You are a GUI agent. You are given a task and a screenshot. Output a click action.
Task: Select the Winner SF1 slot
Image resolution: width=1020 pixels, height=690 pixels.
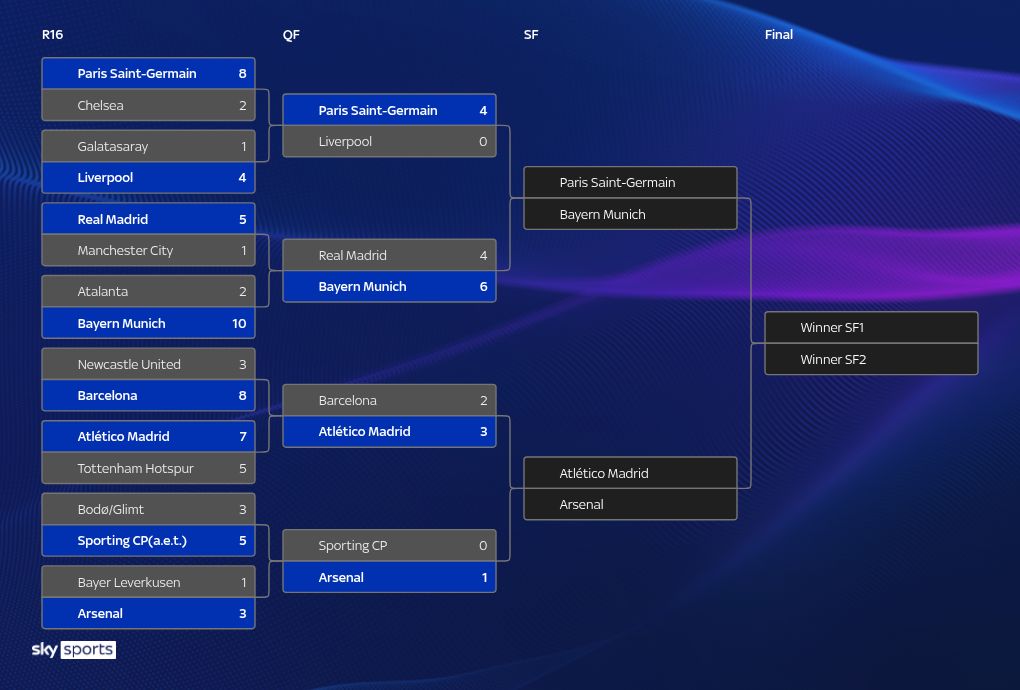pos(871,327)
